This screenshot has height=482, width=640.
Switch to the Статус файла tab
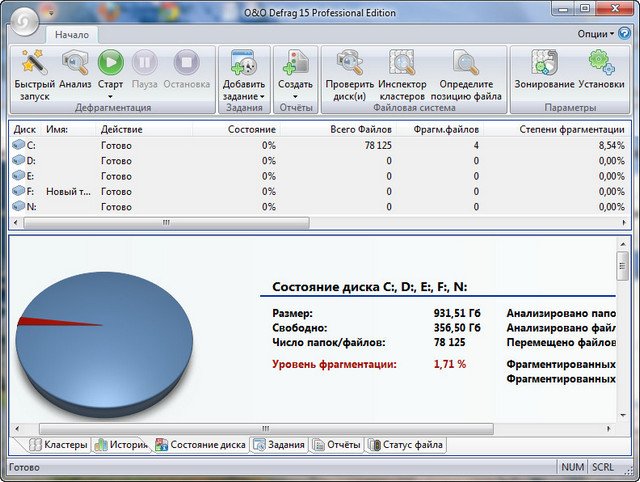point(405,445)
